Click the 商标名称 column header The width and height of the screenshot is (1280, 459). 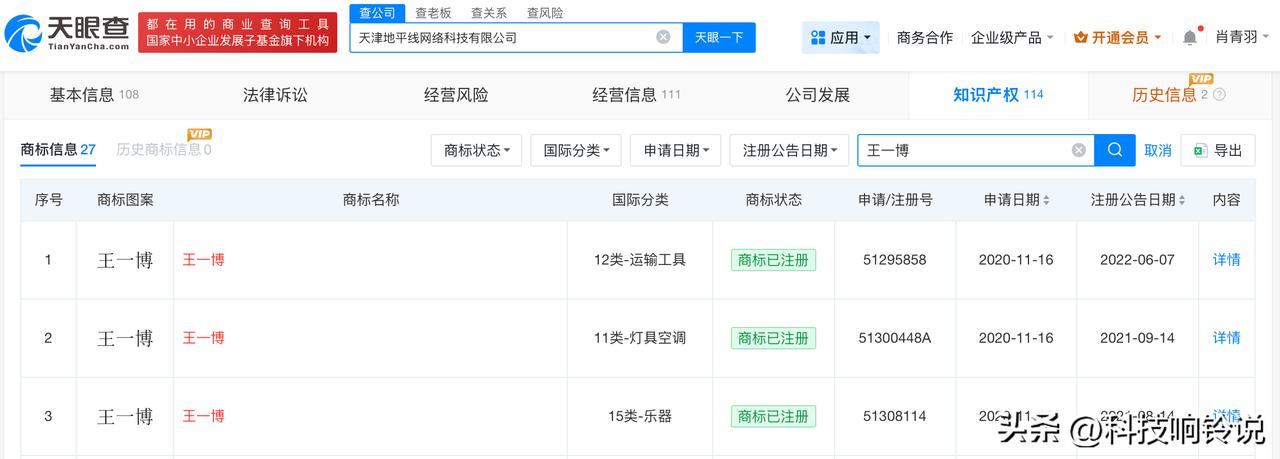pos(371,200)
